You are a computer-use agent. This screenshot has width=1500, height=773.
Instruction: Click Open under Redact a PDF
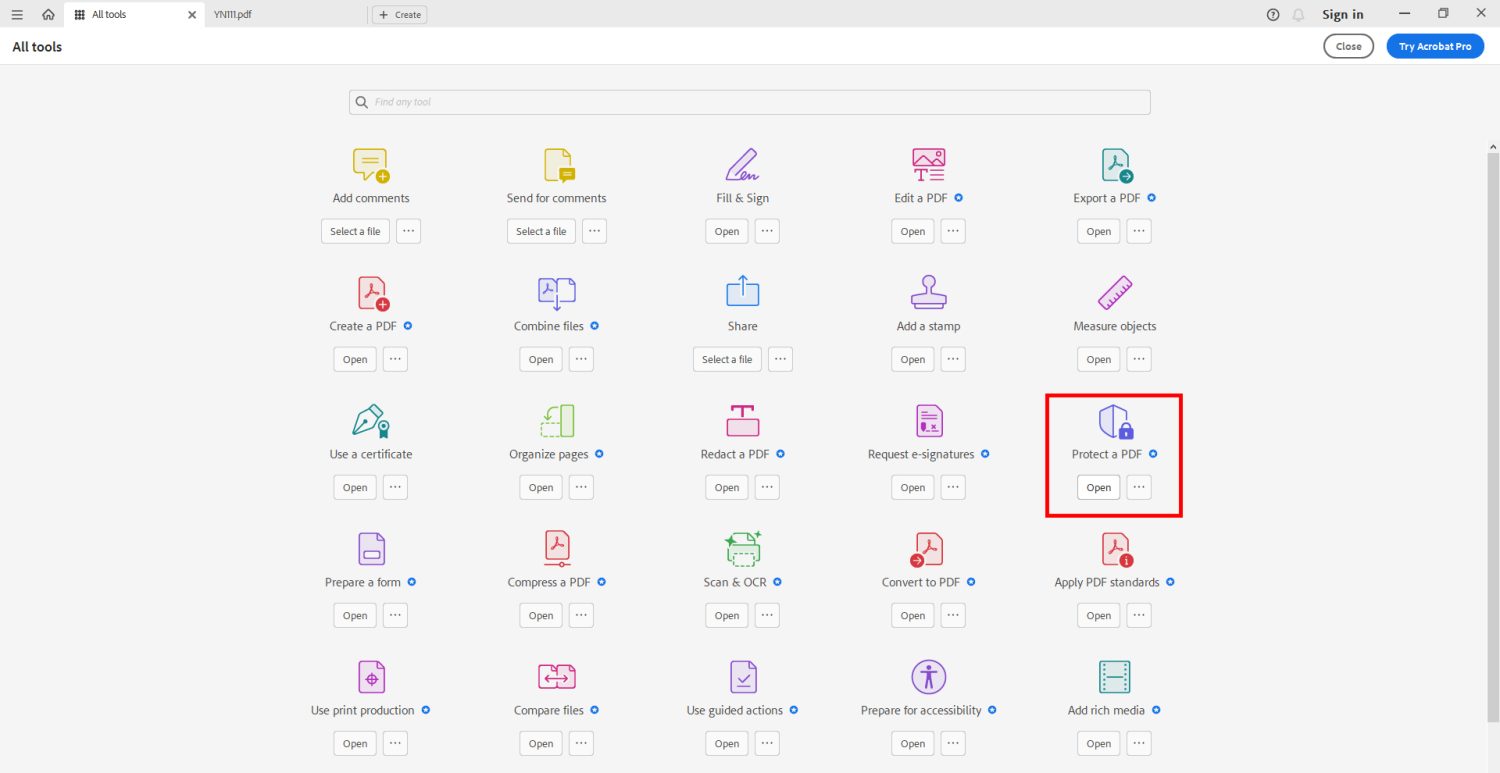(x=727, y=487)
